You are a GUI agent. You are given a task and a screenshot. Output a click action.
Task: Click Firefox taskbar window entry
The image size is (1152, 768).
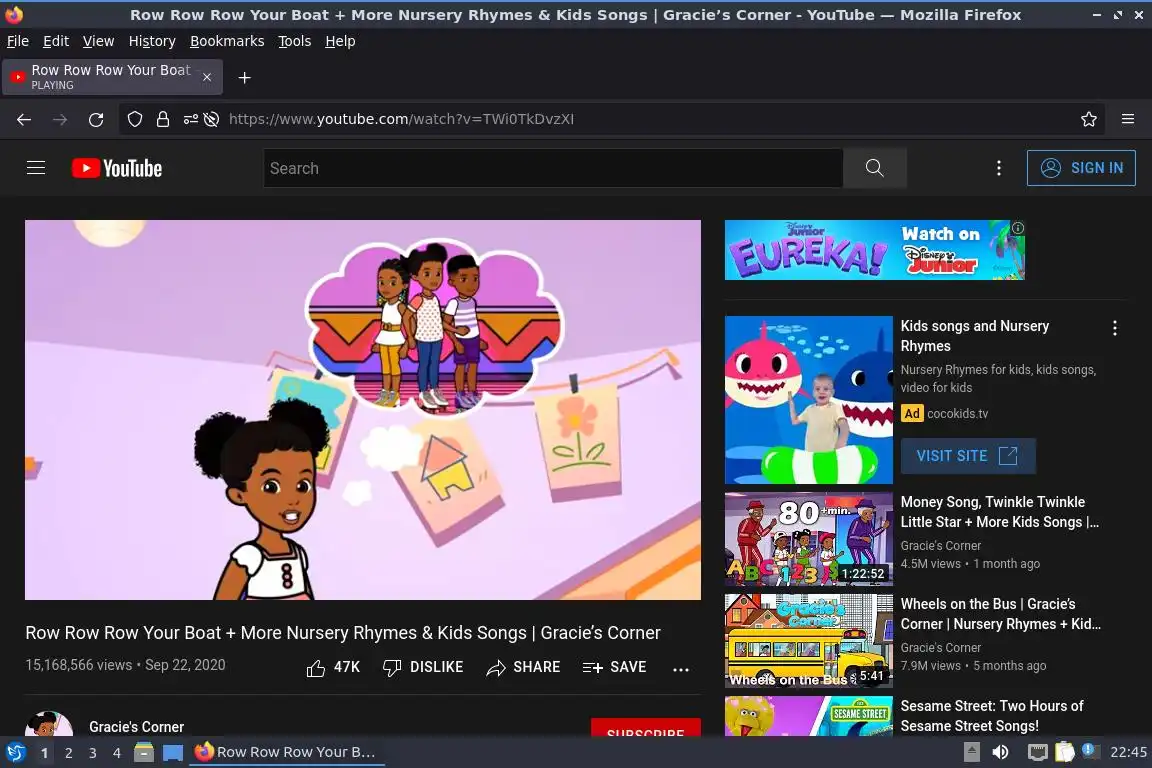pos(287,753)
